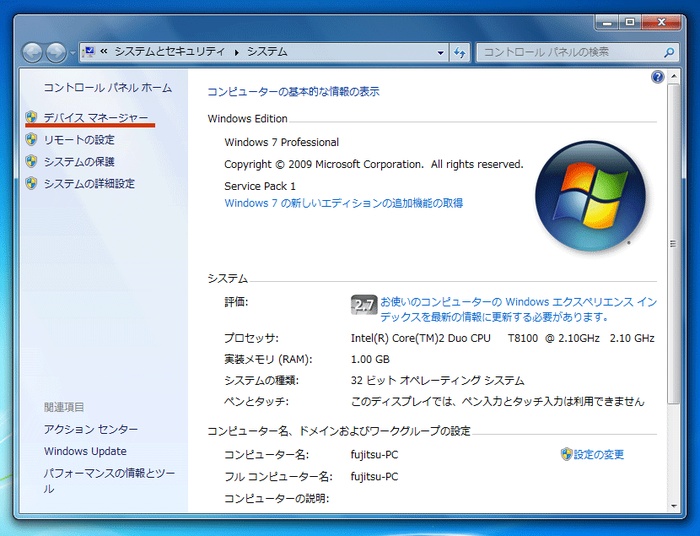
Task: Select the システムとセキュリティ breadcrumb
Action: 170,52
